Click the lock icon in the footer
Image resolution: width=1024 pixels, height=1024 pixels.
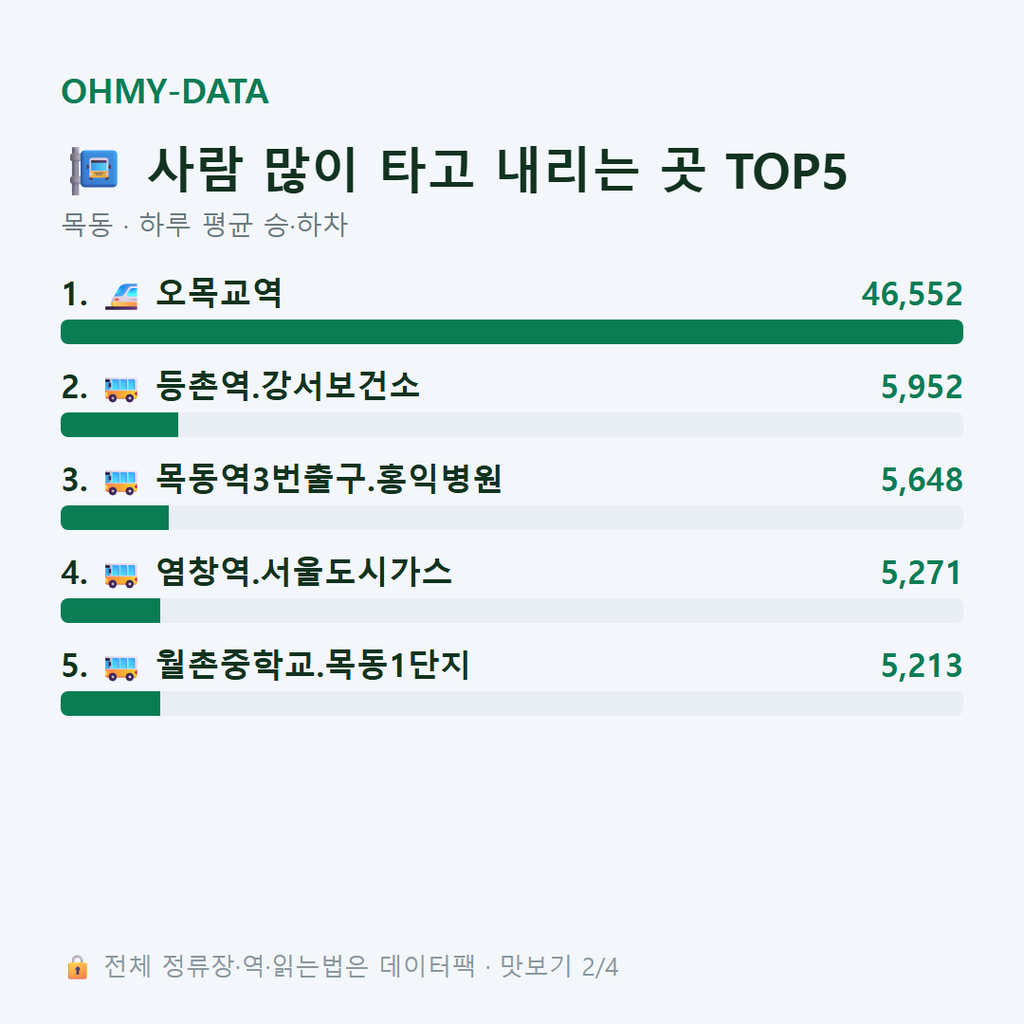tap(77, 967)
